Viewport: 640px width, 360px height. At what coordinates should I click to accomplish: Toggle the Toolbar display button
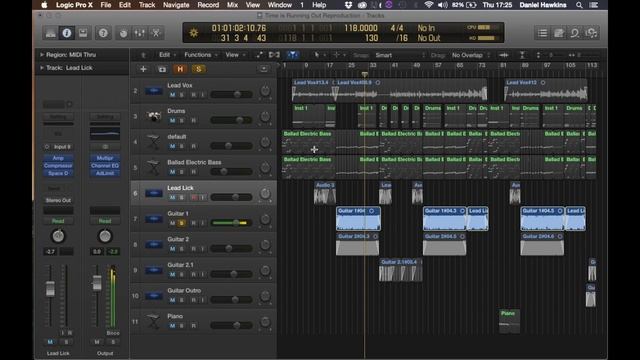(x=83, y=33)
